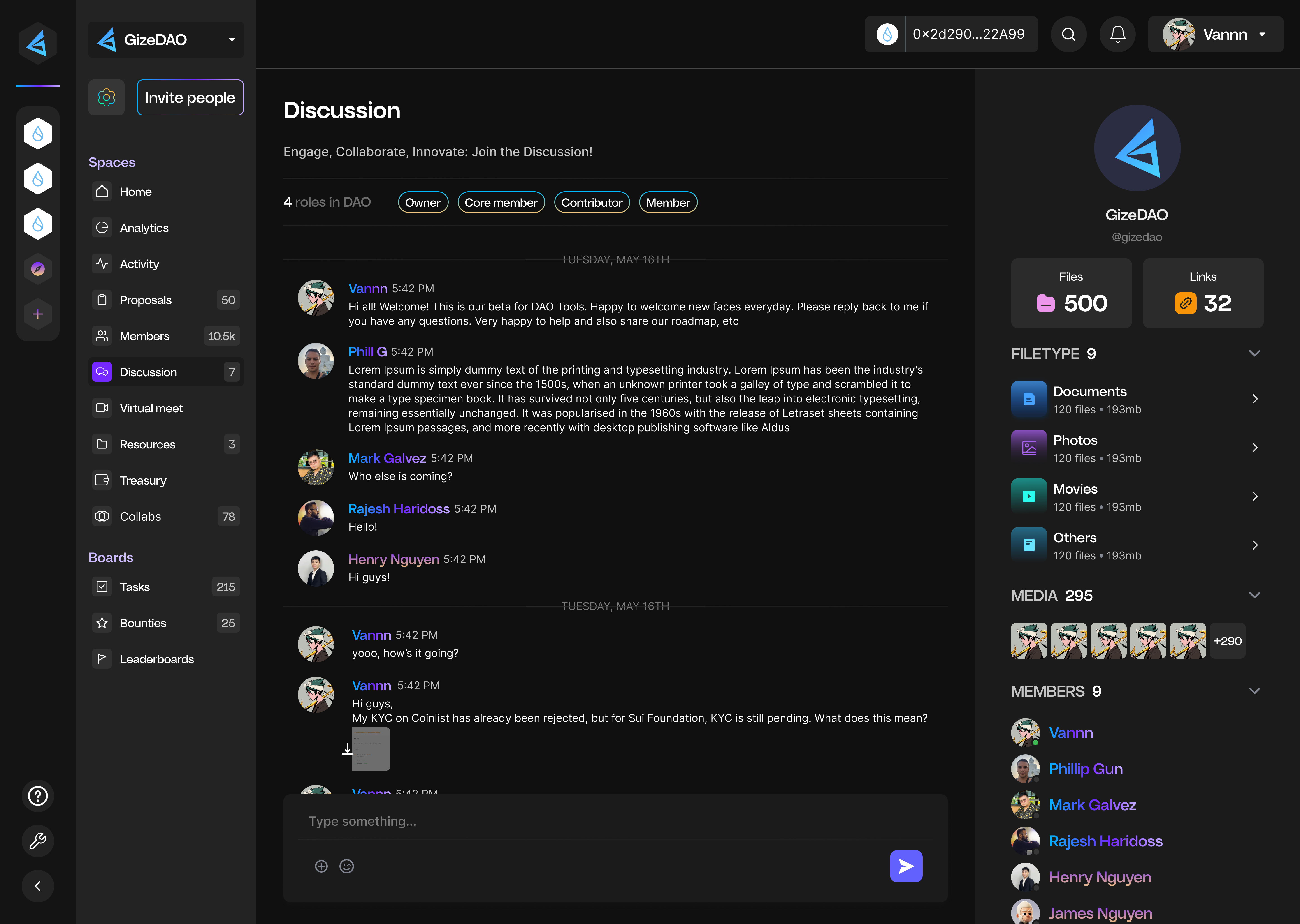This screenshot has height=924, width=1300.
Task: Open Resources with 3 badge
Action: coord(166,444)
